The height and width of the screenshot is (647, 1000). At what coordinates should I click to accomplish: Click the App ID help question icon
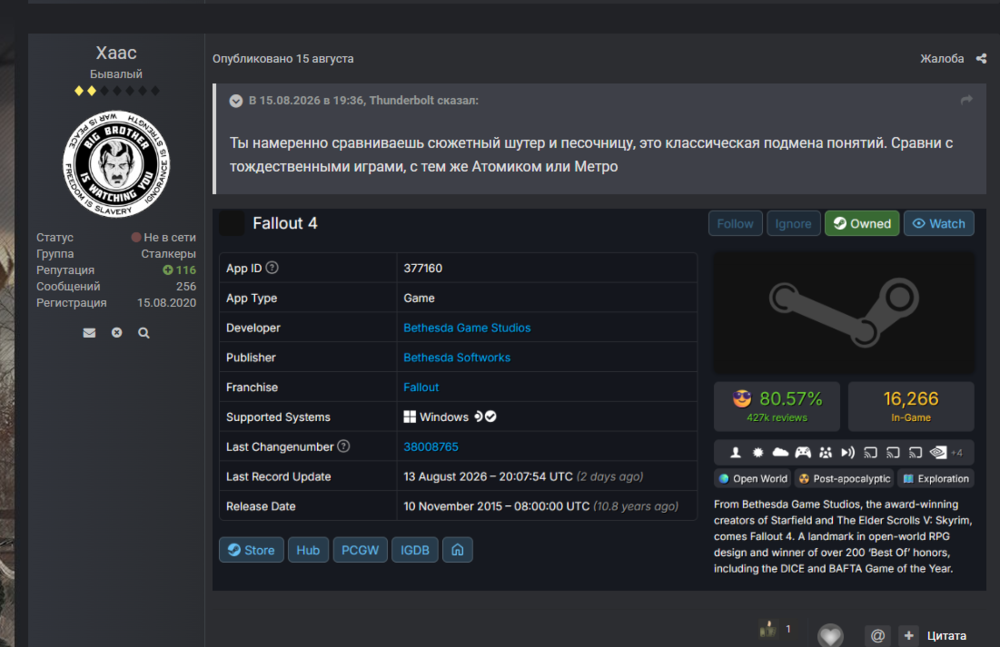coord(272,267)
